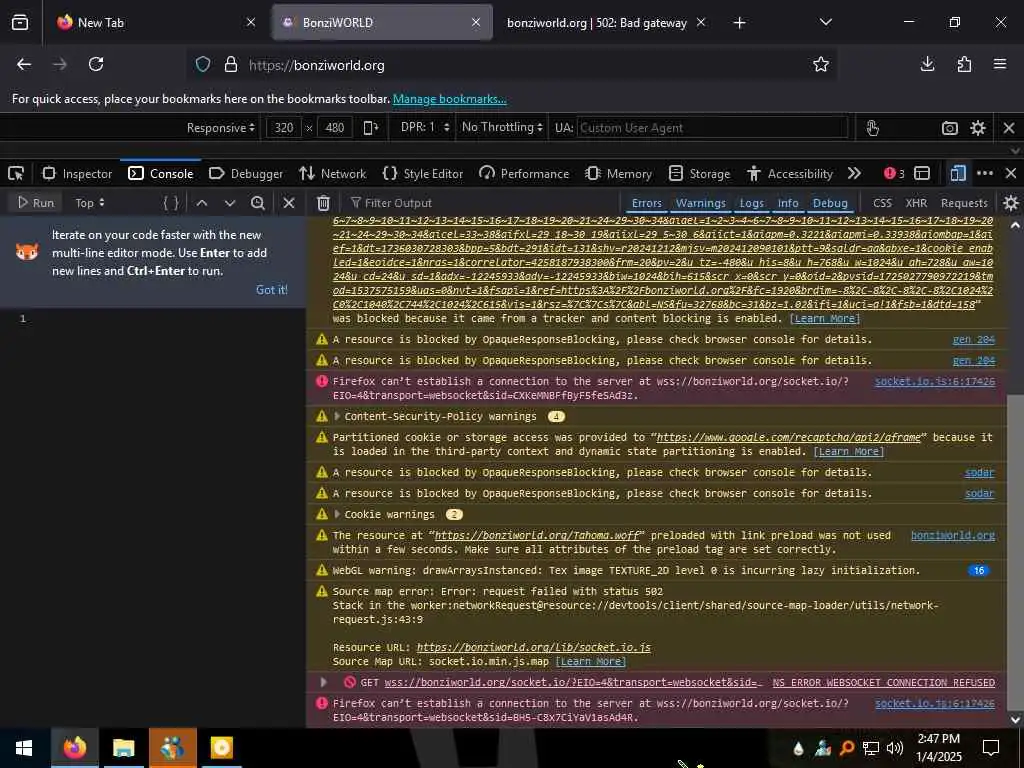Viewport: 1024px width, 768px height.
Task: Open the DPR dropdown
Action: click(425, 127)
